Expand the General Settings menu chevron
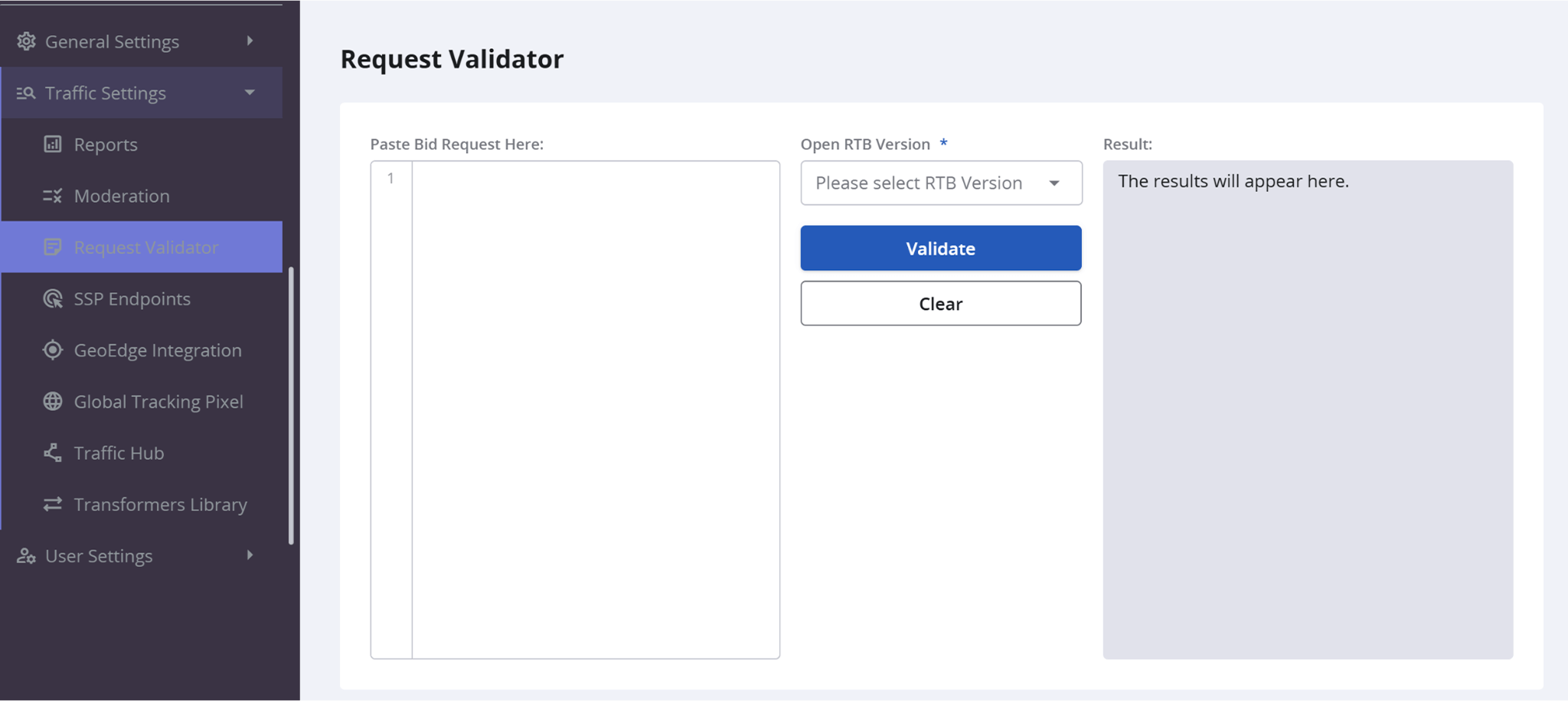Image resolution: width=1568 pixels, height=701 pixels. pos(250,41)
